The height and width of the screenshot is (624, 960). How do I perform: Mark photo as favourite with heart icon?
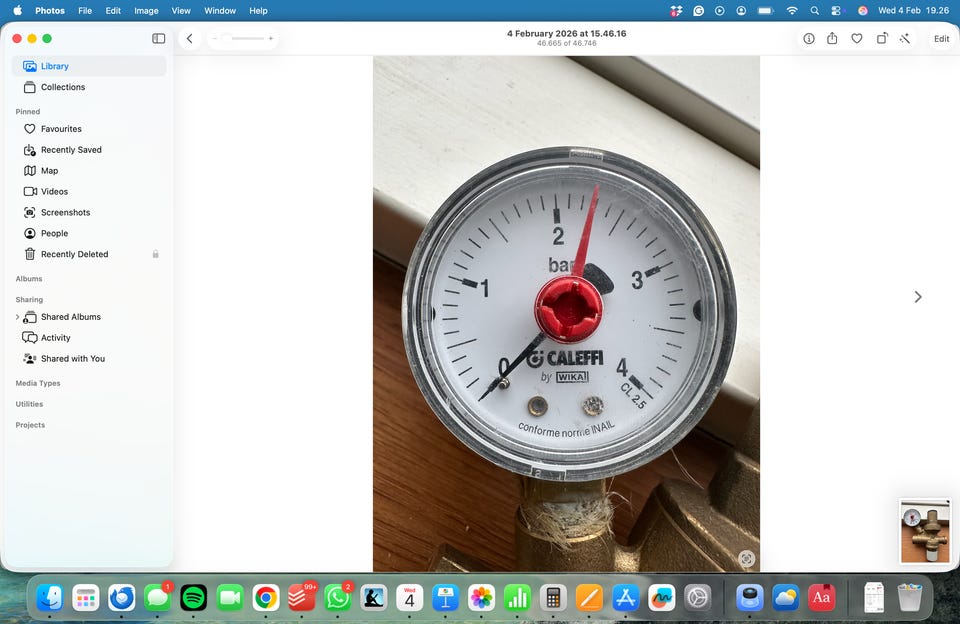(857, 39)
